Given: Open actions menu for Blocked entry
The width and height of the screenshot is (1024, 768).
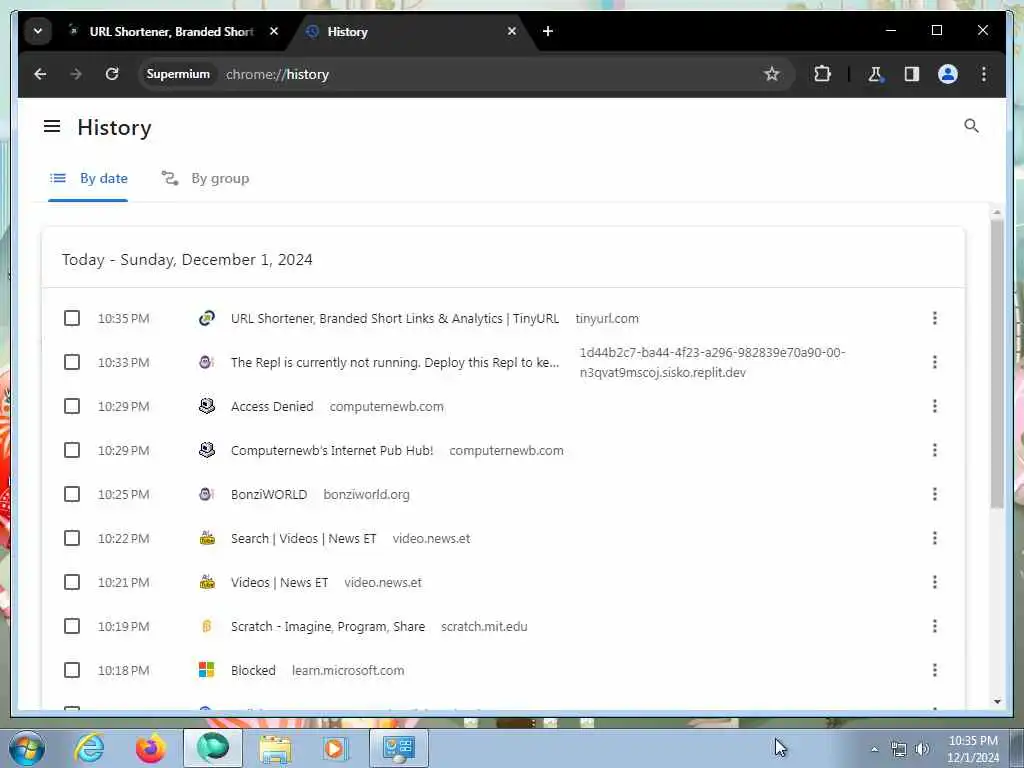Looking at the screenshot, I should [x=935, y=670].
